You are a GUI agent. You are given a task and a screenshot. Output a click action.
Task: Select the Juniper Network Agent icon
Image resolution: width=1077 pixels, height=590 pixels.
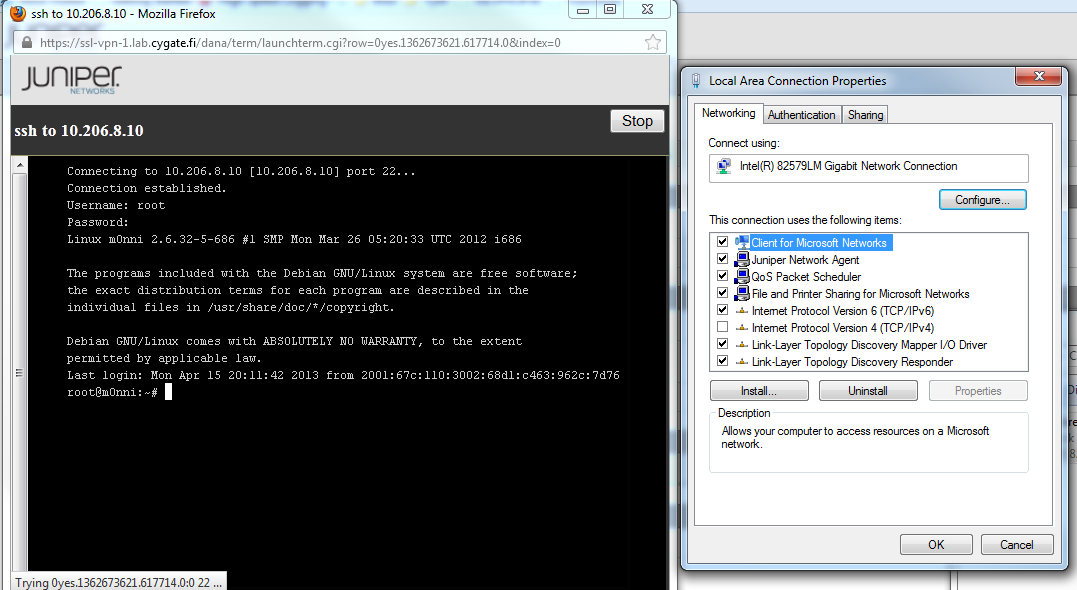pyautogui.click(x=742, y=260)
